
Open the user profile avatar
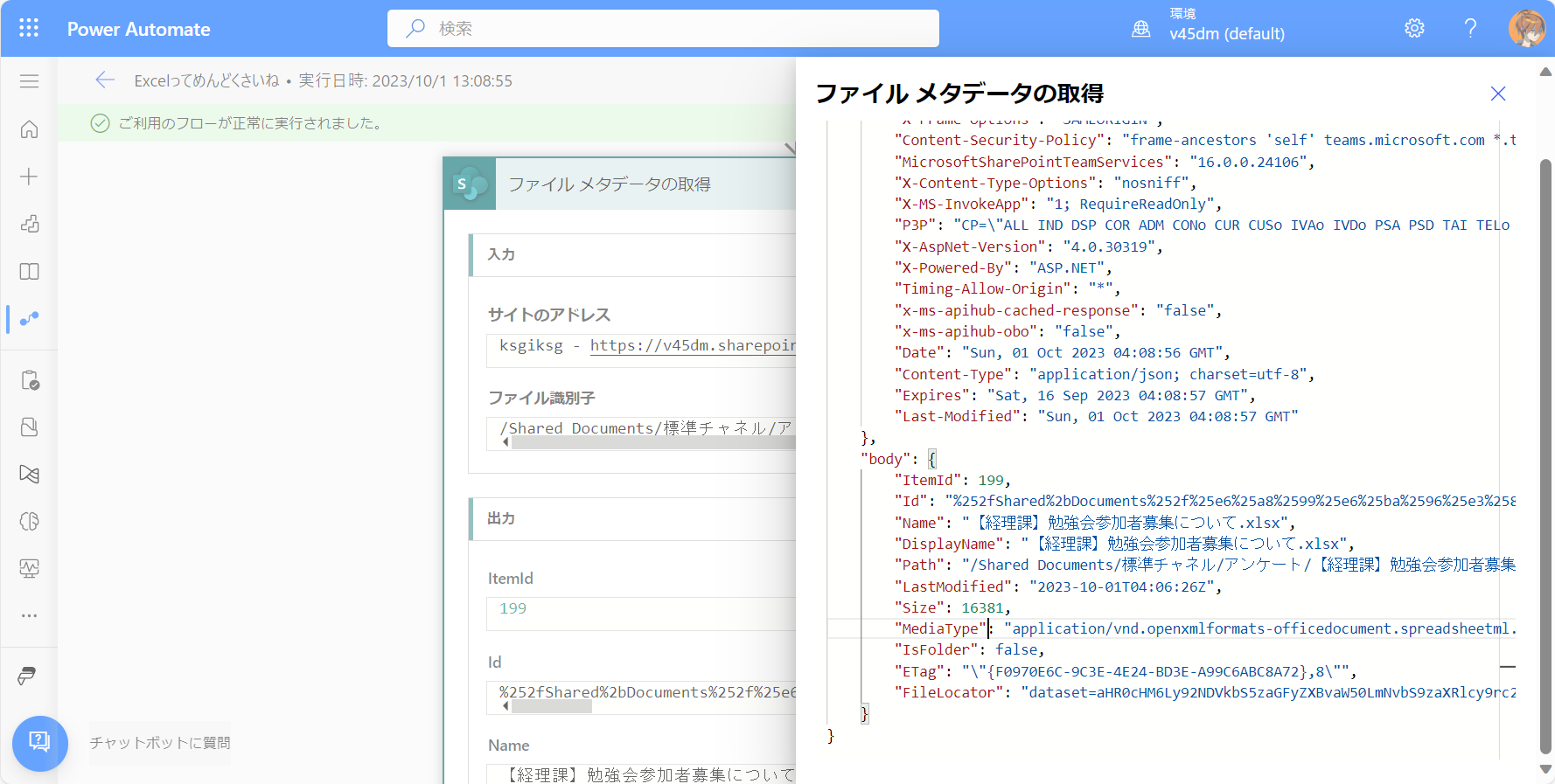click(x=1526, y=28)
